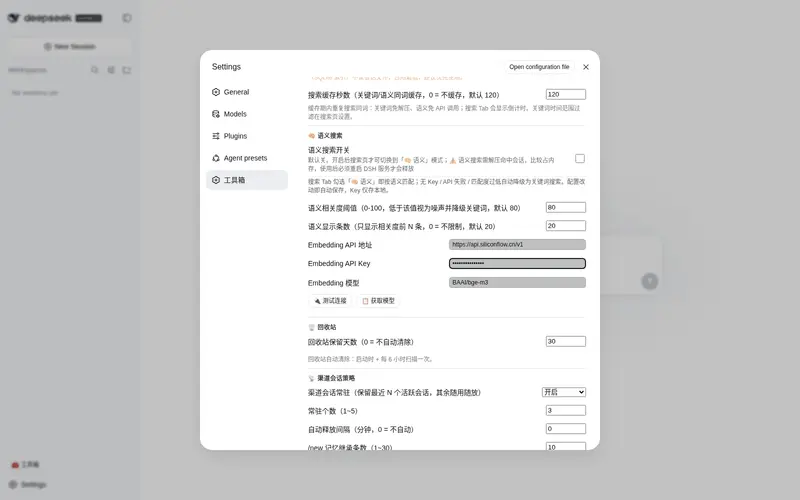Click the 常驻个数 field showing 3
800x500 pixels.
click(x=565, y=410)
